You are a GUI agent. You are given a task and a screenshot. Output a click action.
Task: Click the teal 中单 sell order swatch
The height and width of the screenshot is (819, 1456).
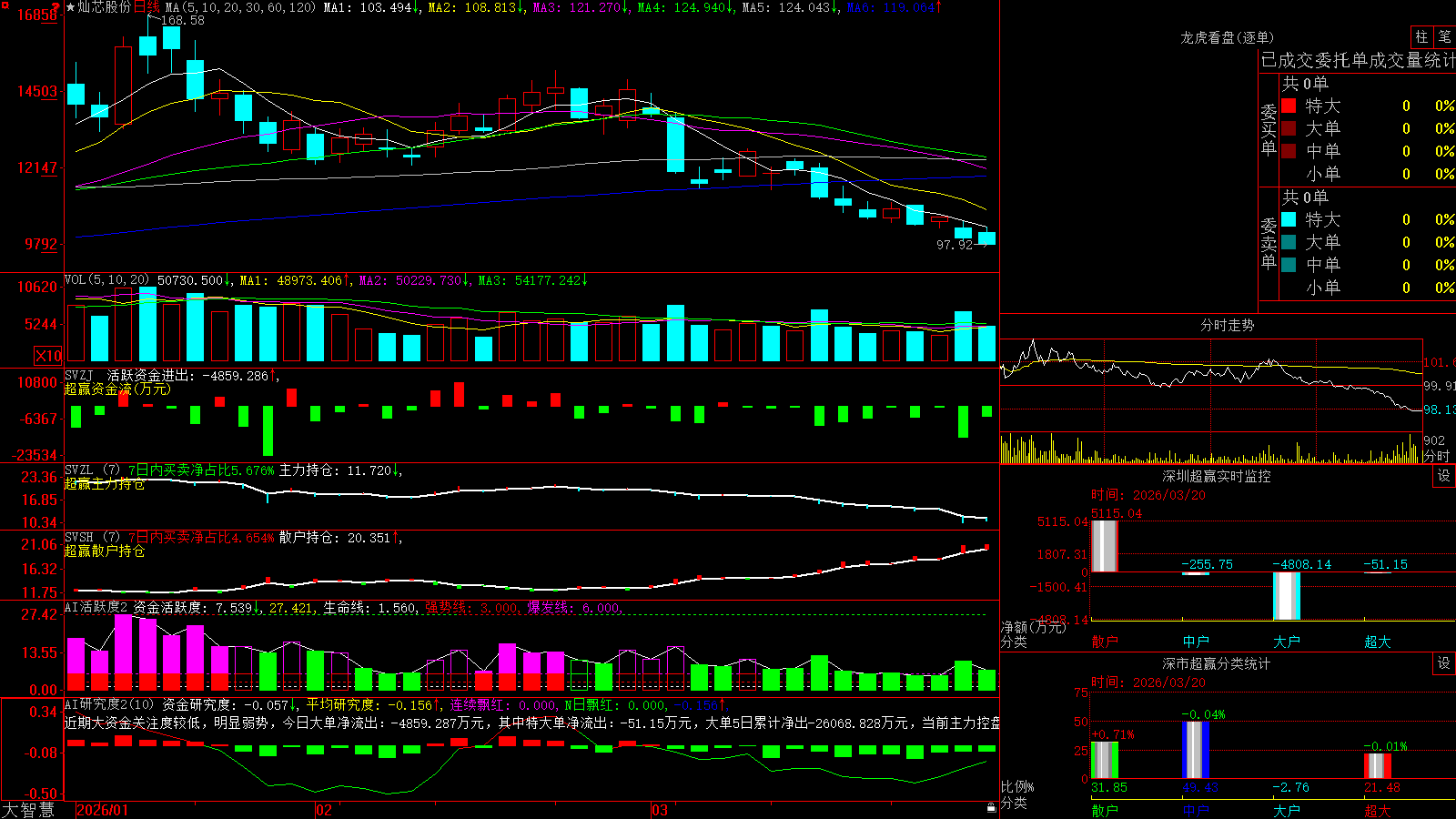[1289, 265]
